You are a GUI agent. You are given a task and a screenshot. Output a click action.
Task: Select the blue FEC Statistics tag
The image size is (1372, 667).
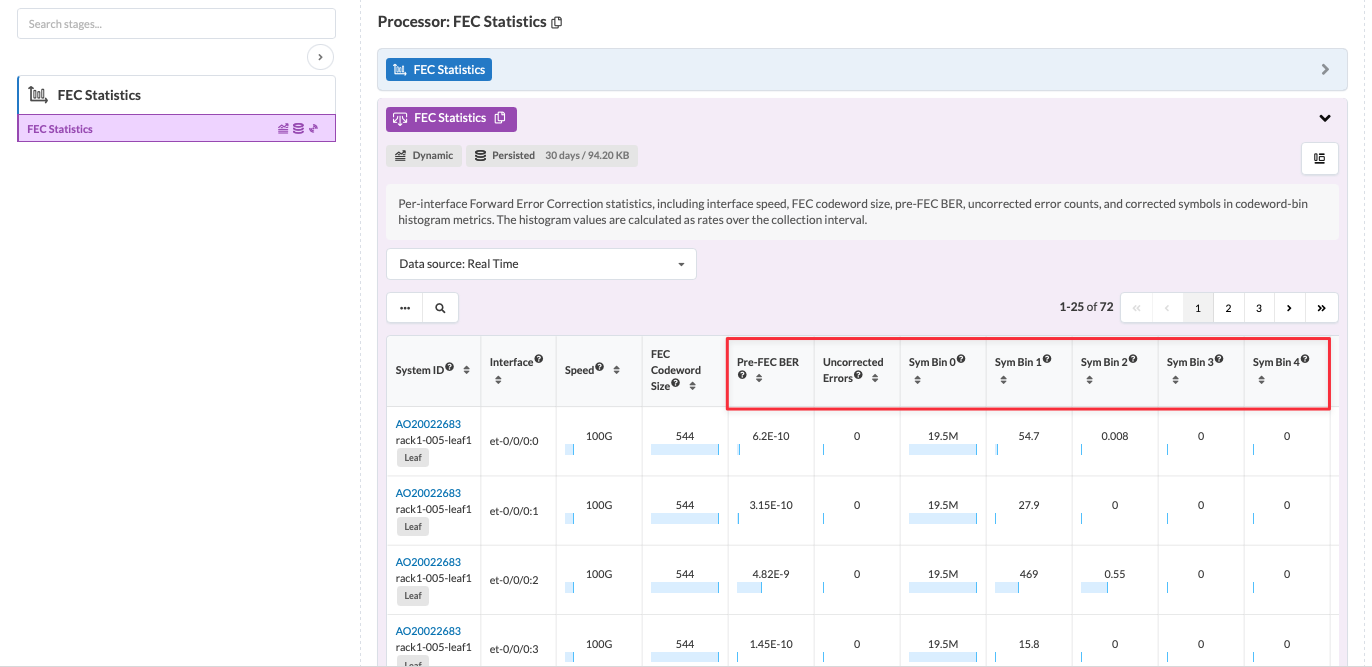coord(439,70)
